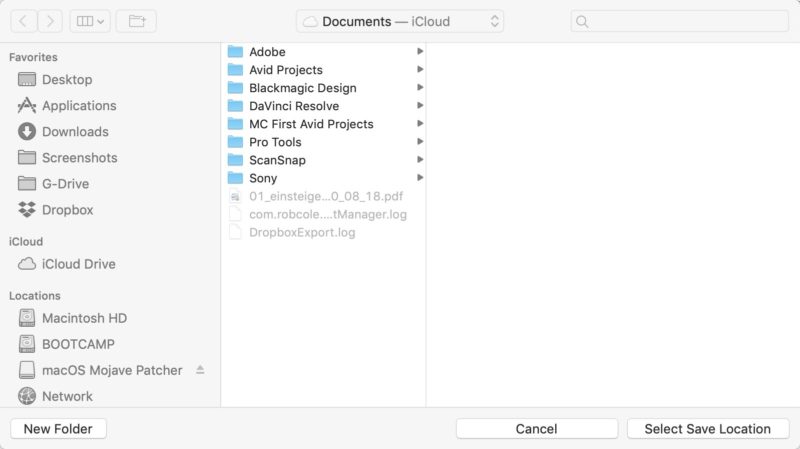Viewport: 800px width, 449px height.
Task: Click the New Folder button
Action: (x=58, y=429)
